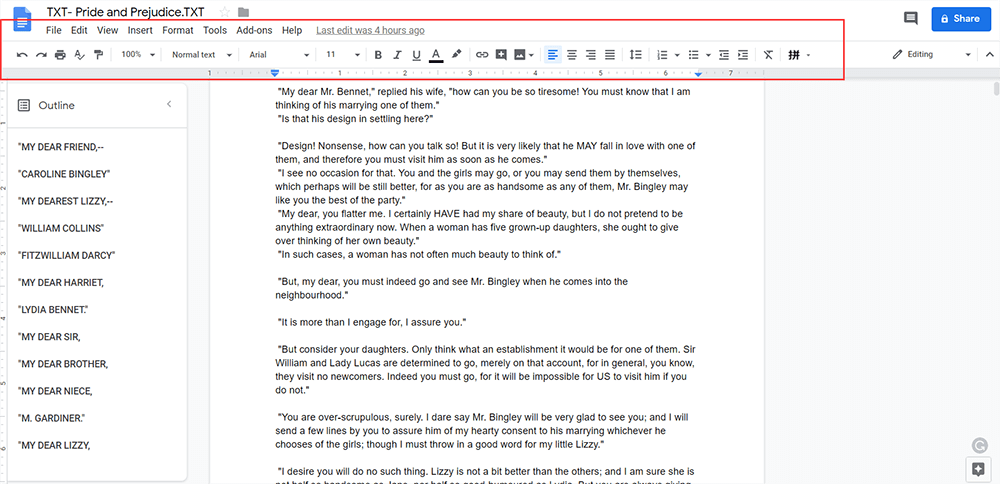Open the text color picker
The height and width of the screenshot is (484, 1000).
435,55
